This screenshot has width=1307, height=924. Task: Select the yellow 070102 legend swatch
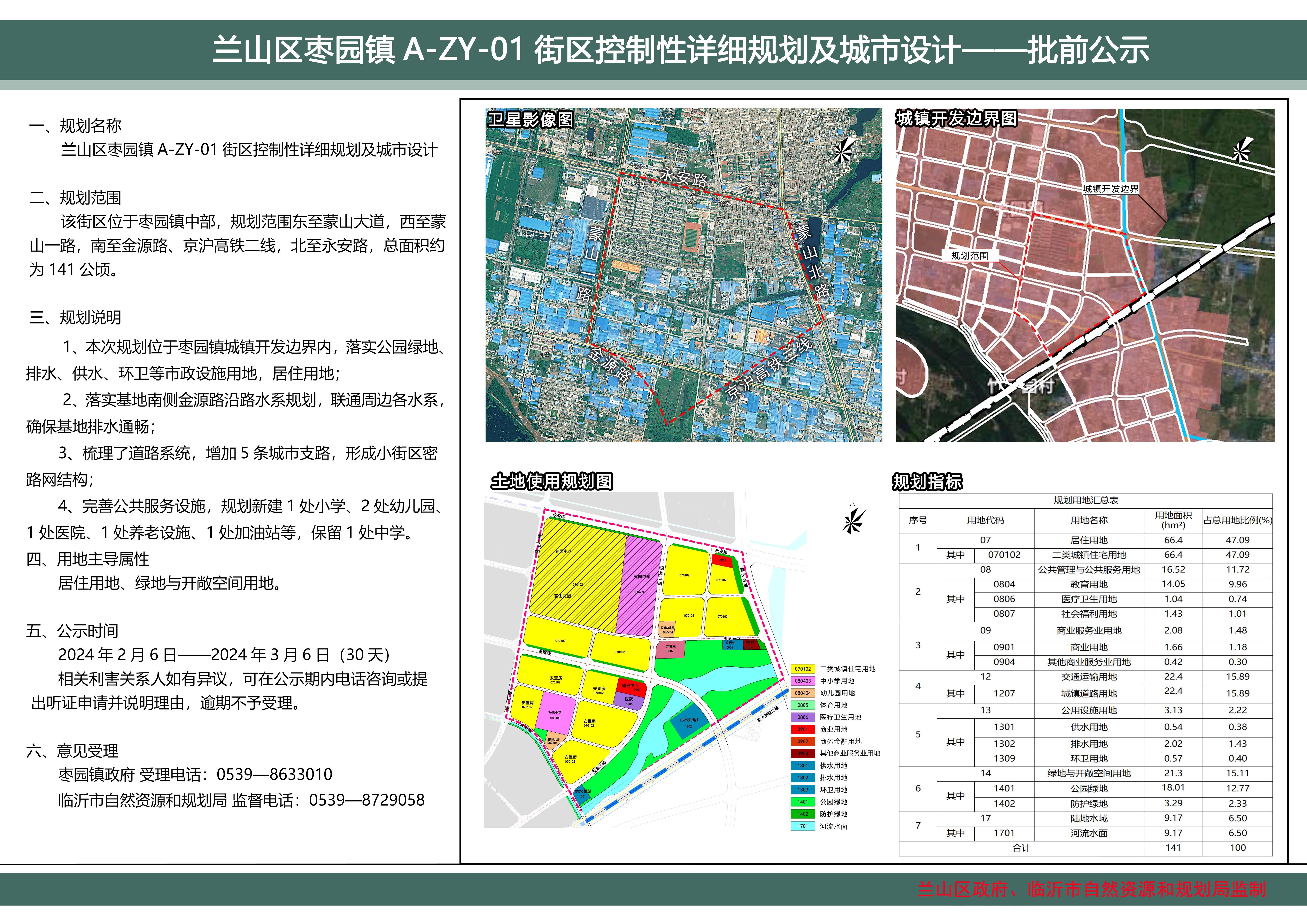point(803,669)
